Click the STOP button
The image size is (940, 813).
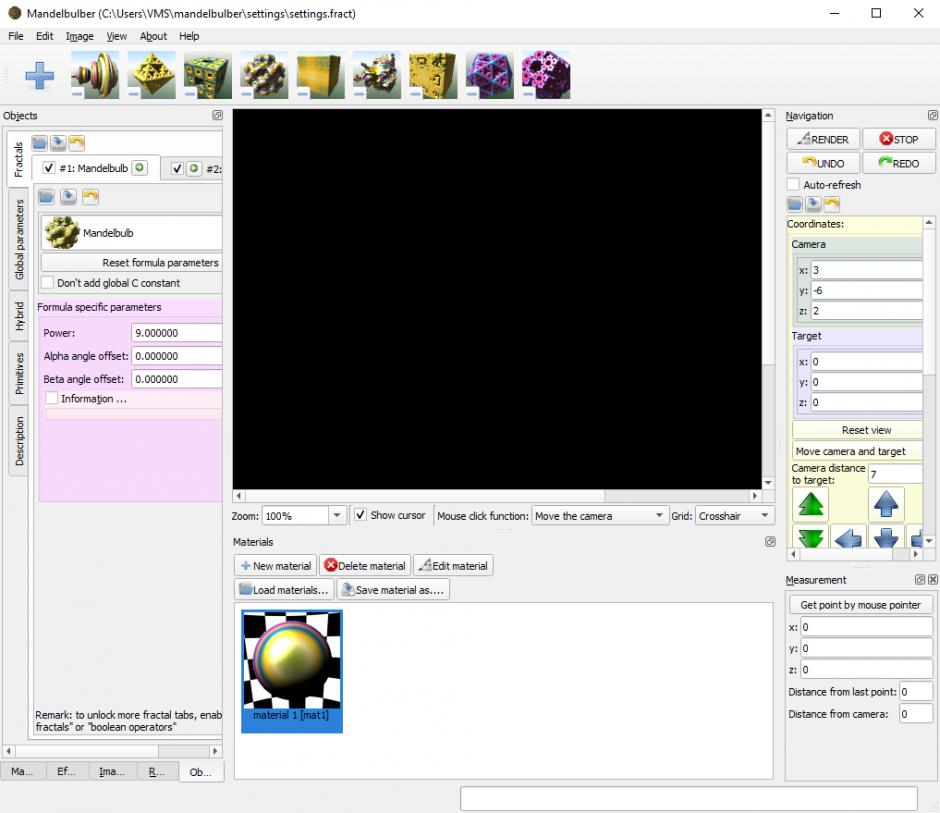tap(899, 139)
